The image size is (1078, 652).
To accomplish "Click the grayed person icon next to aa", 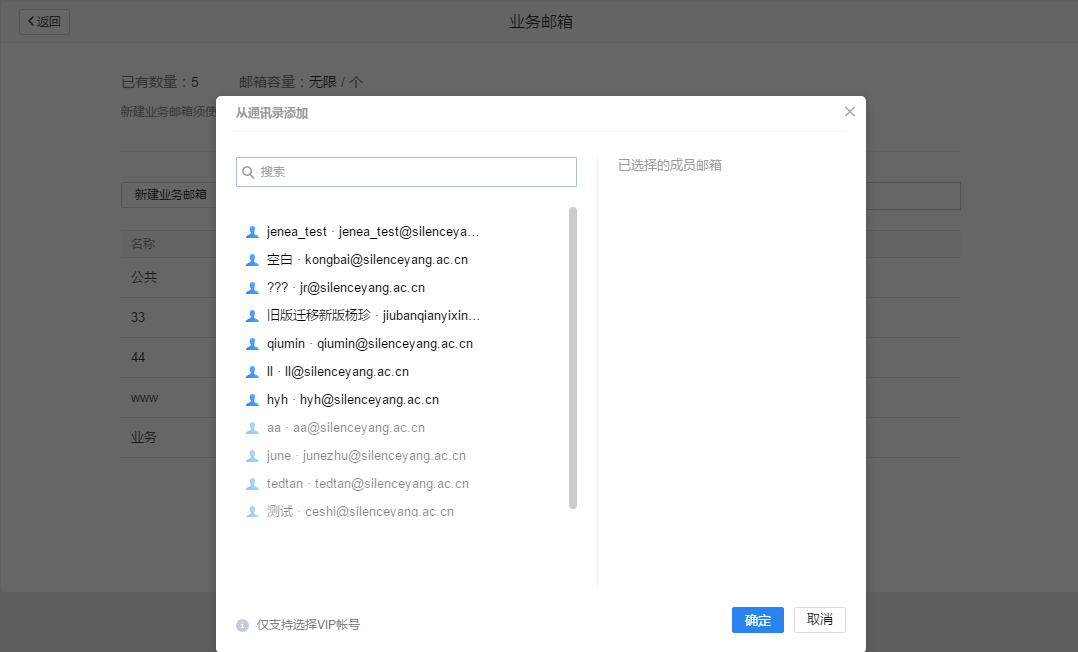I will [x=252, y=427].
